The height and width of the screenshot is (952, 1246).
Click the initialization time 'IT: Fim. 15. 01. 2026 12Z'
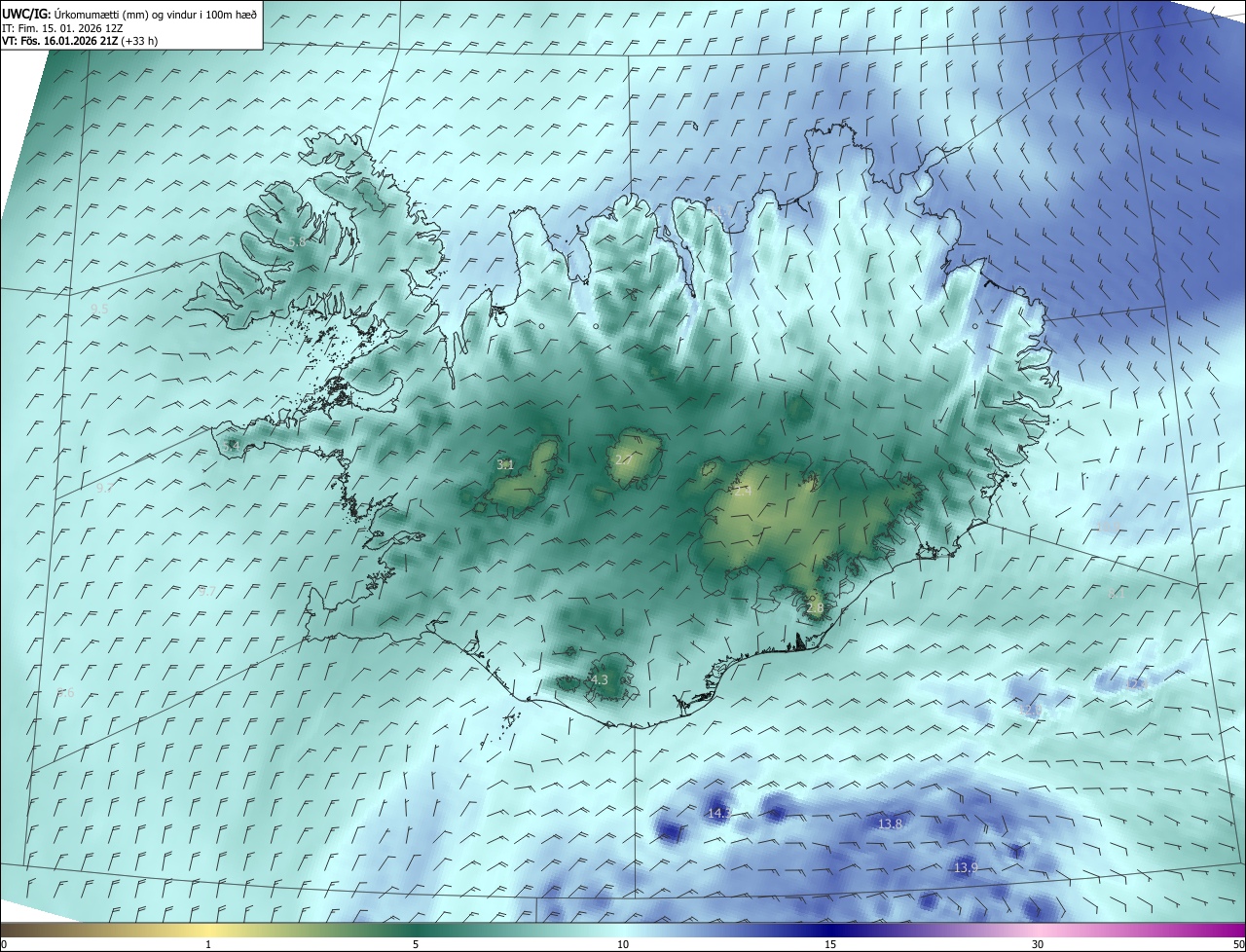tap(63, 28)
